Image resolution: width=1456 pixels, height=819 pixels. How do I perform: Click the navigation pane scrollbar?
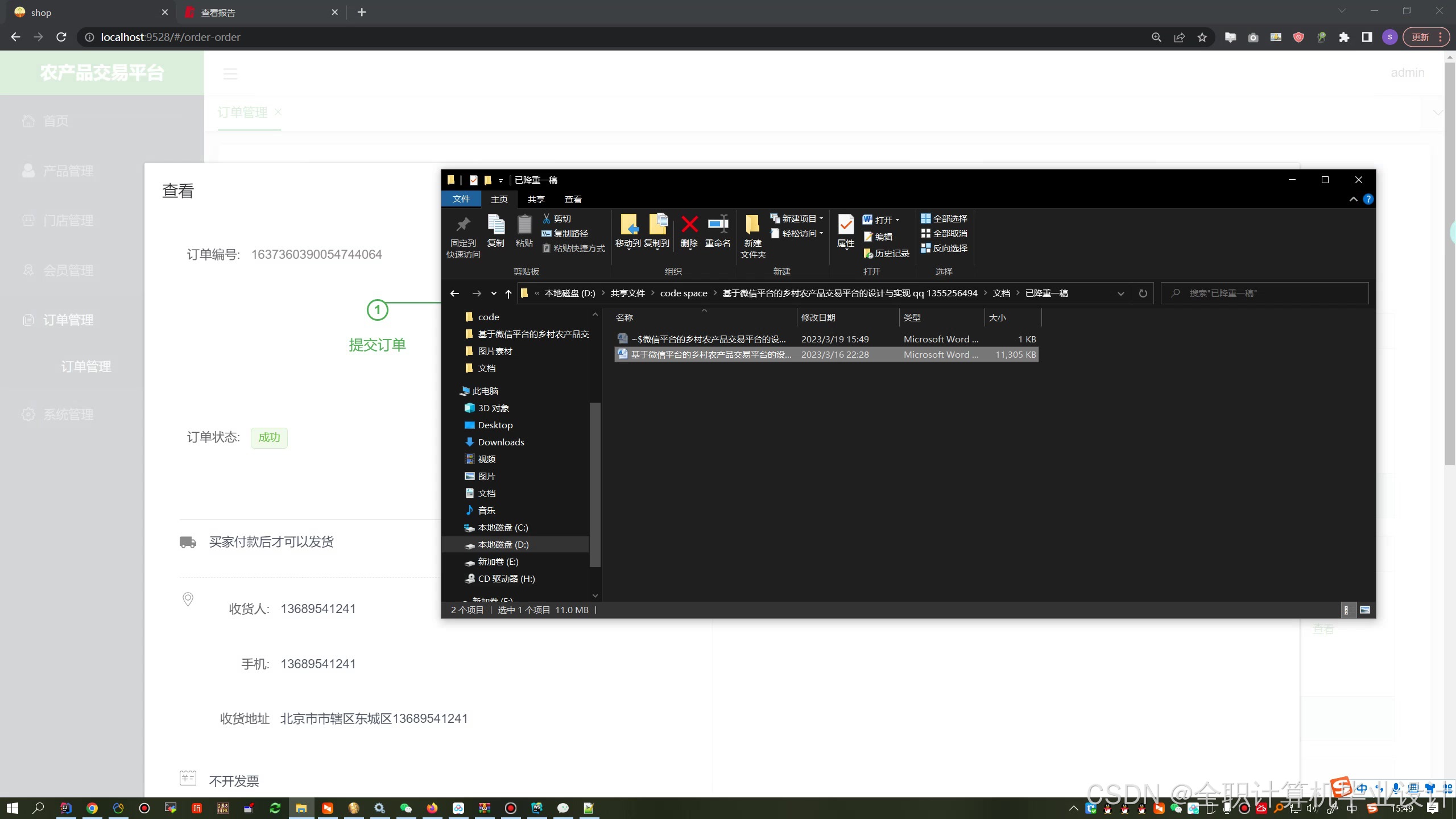coord(595,483)
